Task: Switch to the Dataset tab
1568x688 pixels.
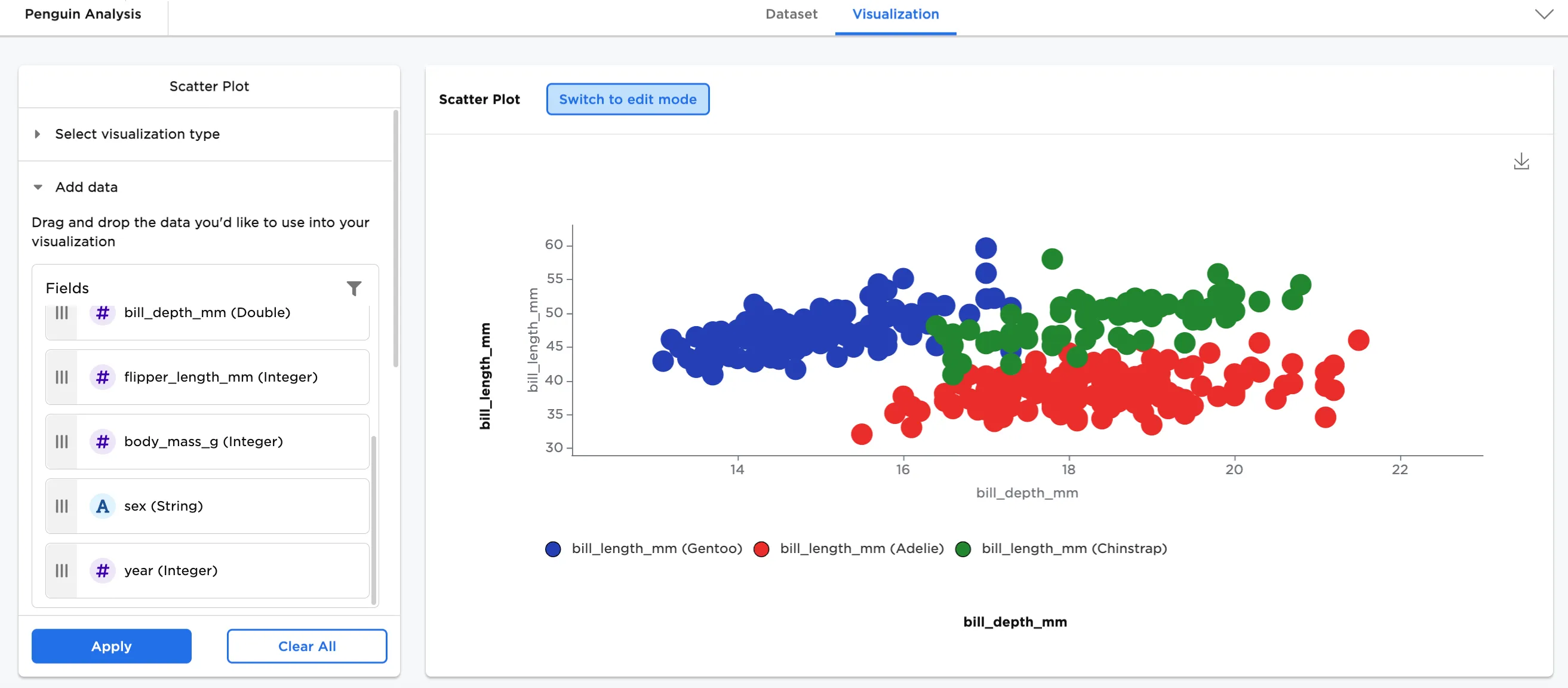Action: (791, 14)
